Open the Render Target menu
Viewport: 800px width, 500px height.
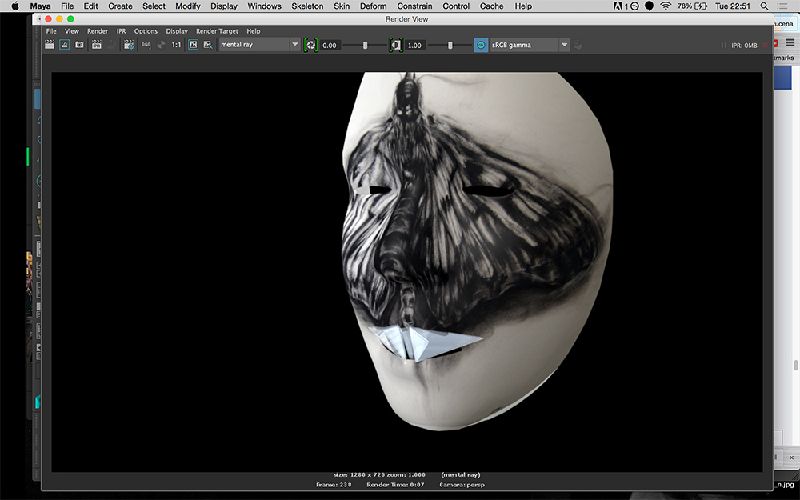[x=217, y=31]
